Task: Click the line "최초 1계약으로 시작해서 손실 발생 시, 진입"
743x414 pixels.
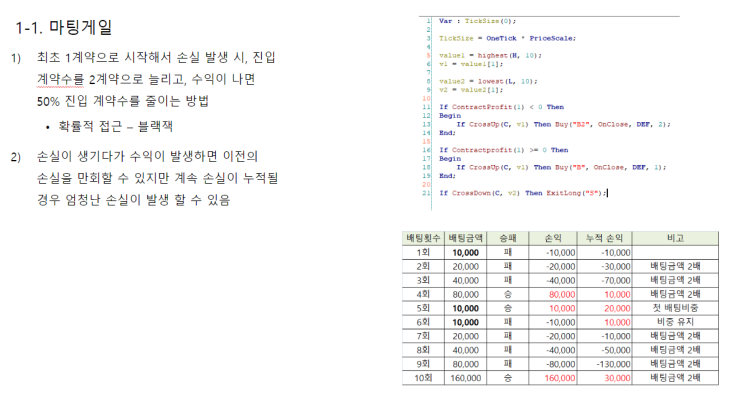Action: [156, 57]
